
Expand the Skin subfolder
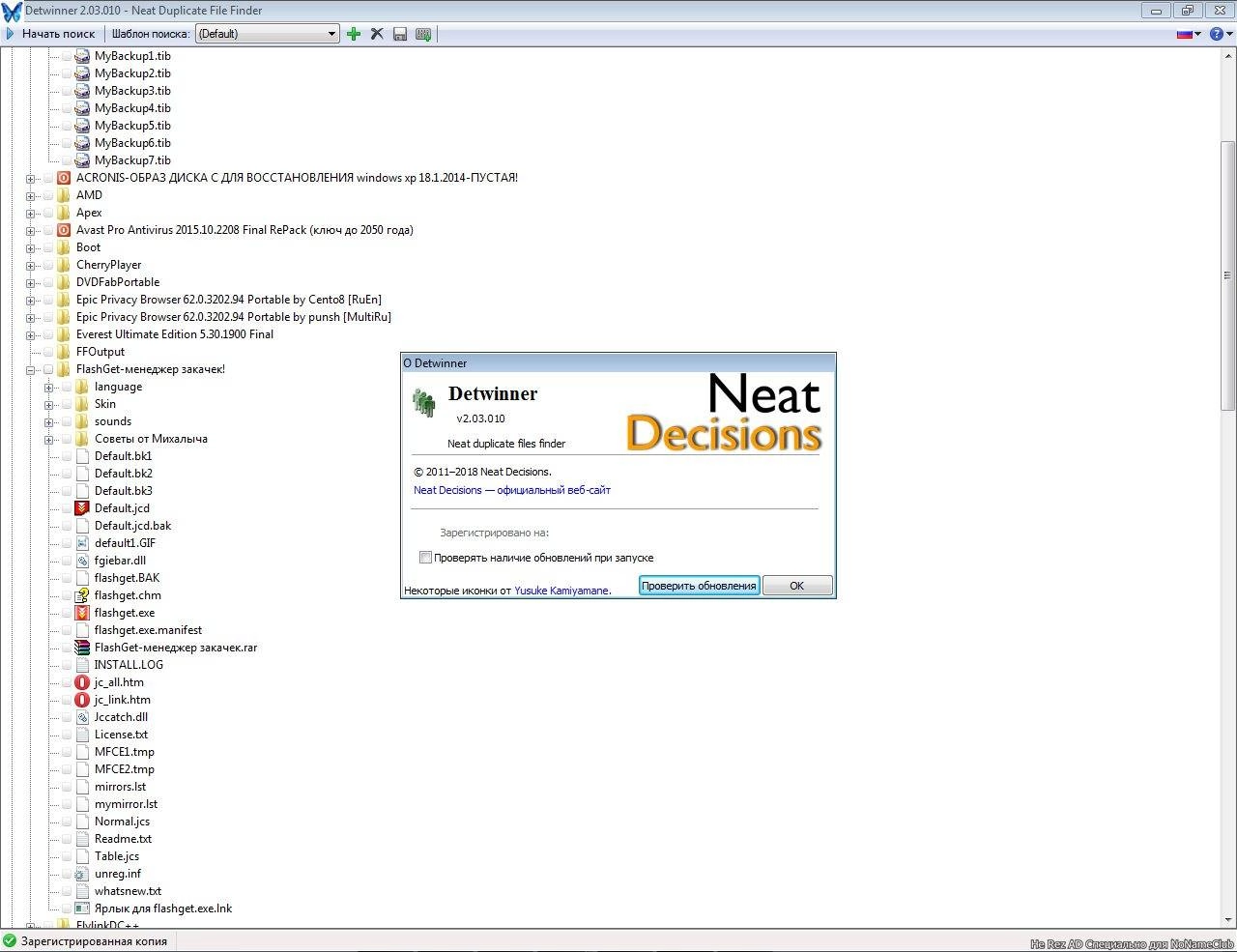click(x=48, y=404)
